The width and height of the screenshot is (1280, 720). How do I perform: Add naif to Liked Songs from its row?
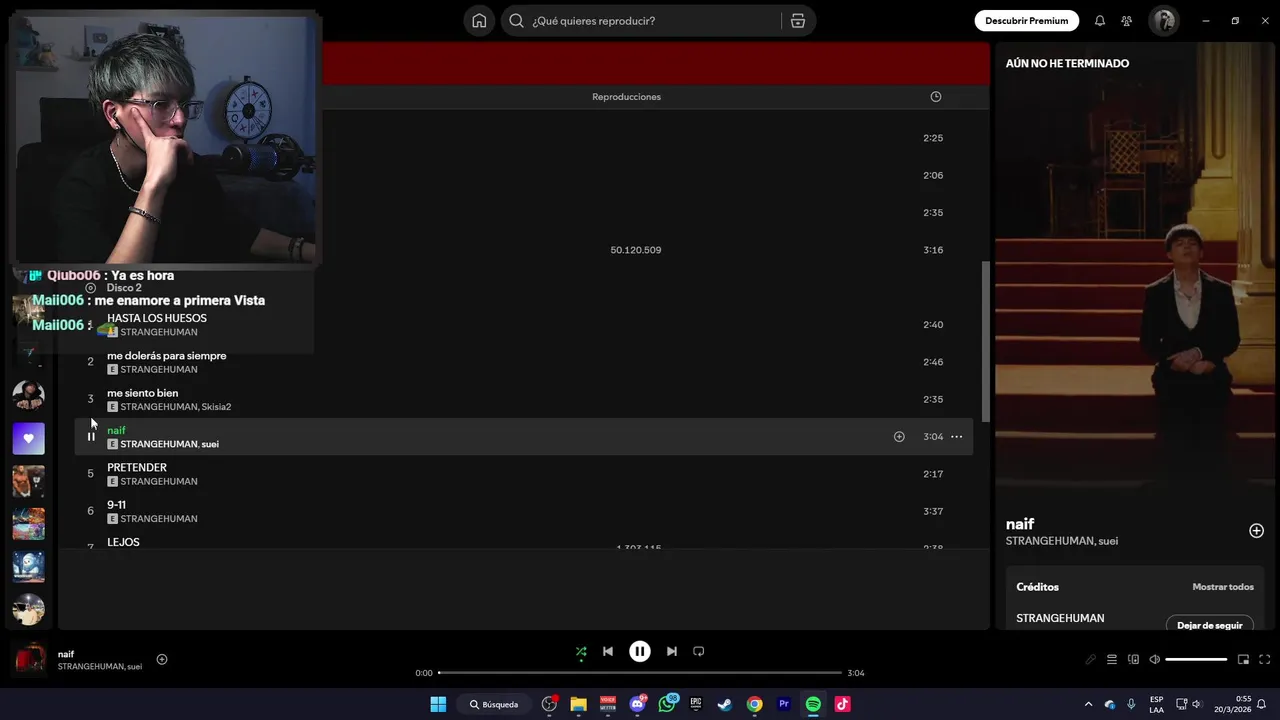point(899,437)
